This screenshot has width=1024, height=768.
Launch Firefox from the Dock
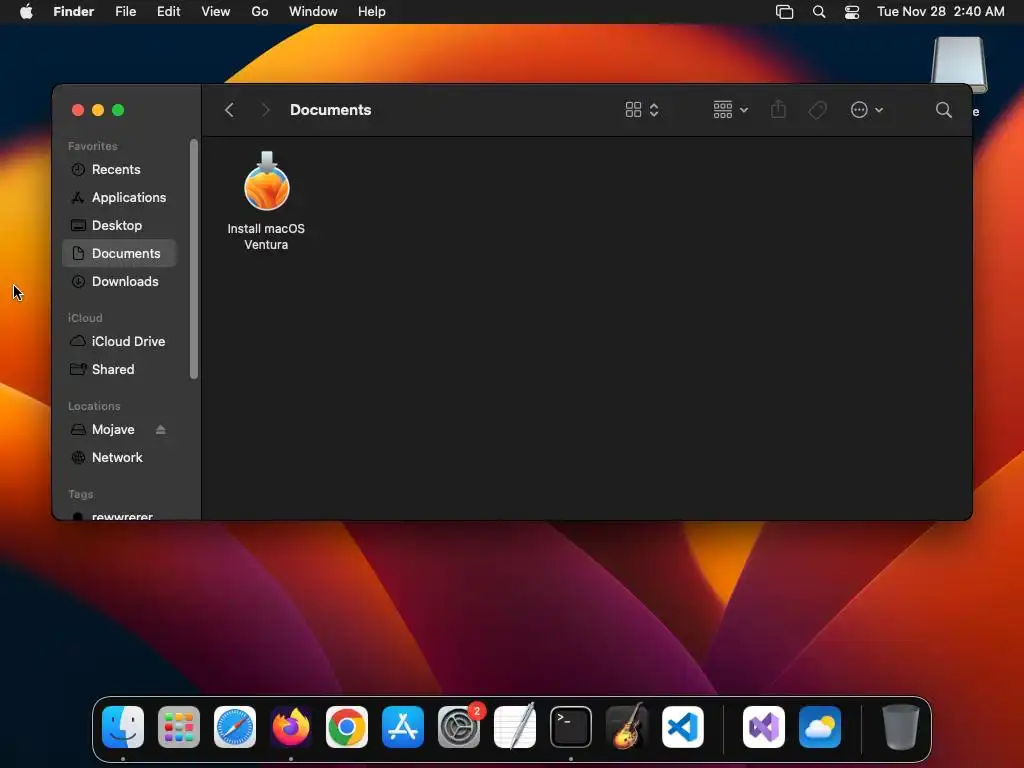[x=291, y=727]
